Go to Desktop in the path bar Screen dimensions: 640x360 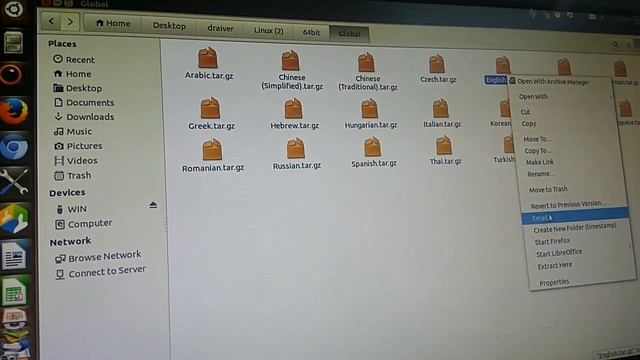click(169, 26)
